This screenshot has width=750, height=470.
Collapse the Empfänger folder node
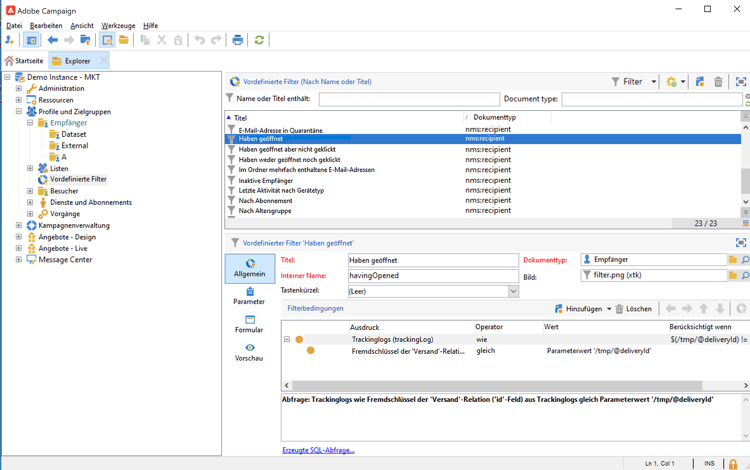[x=30, y=123]
